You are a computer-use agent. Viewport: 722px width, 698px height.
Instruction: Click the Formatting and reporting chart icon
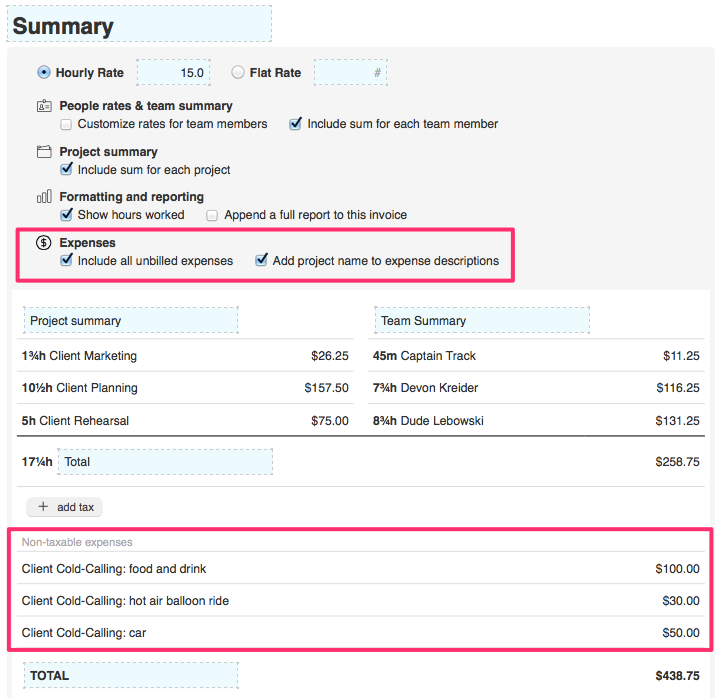[43, 197]
